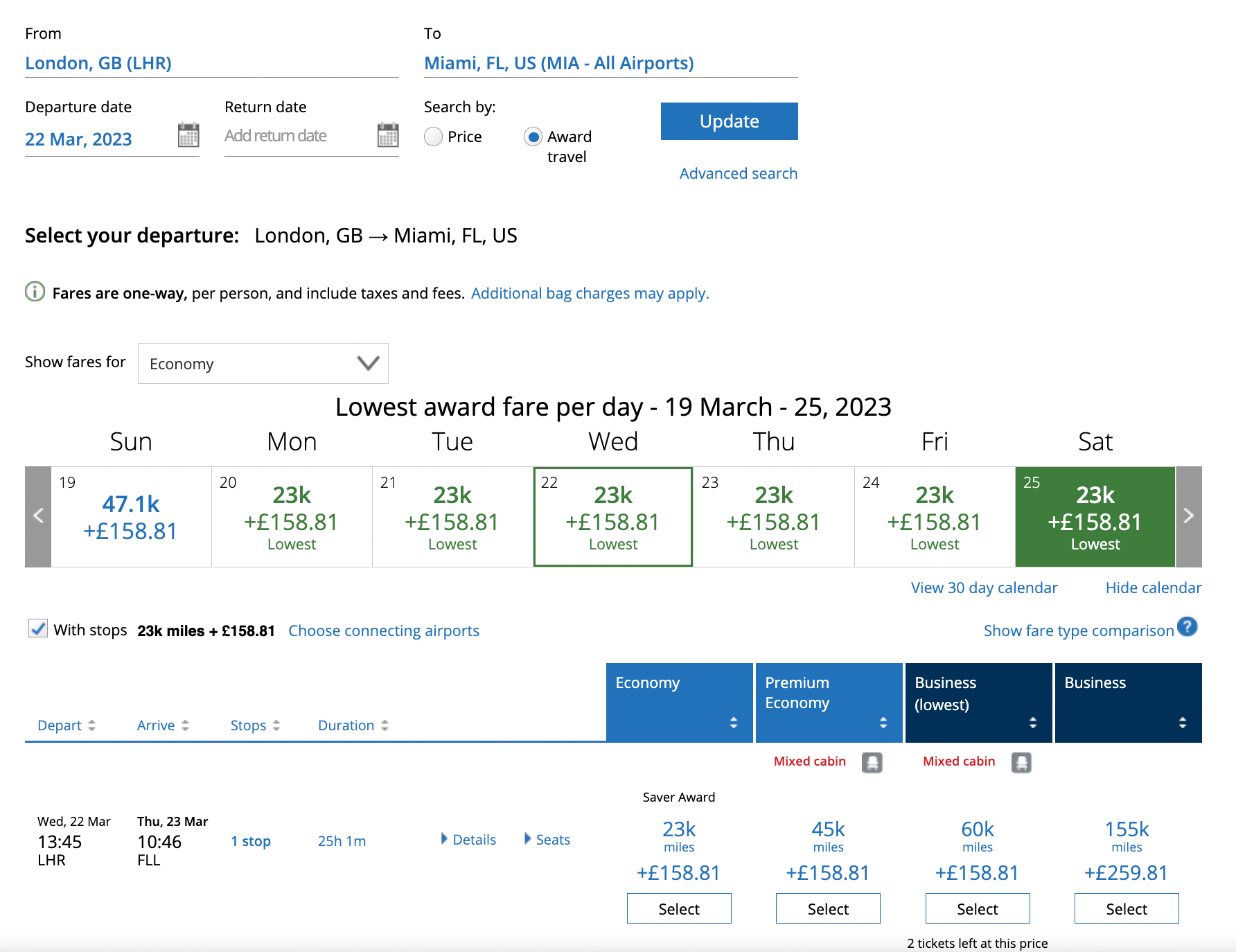The width and height of the screenshot is (1236, 952).
Task: Open the departure date calendar icon
Action: point(188,135)
